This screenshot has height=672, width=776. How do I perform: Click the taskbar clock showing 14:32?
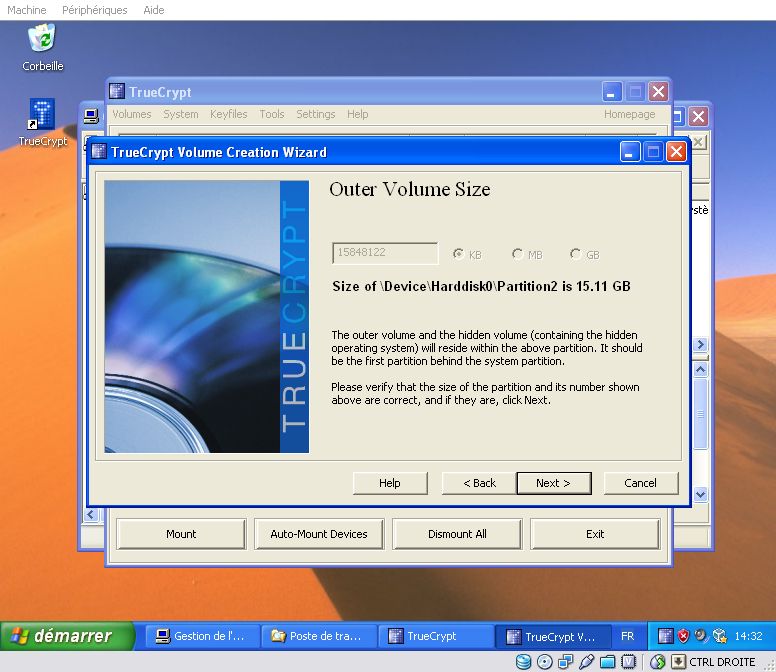(748, 636)
